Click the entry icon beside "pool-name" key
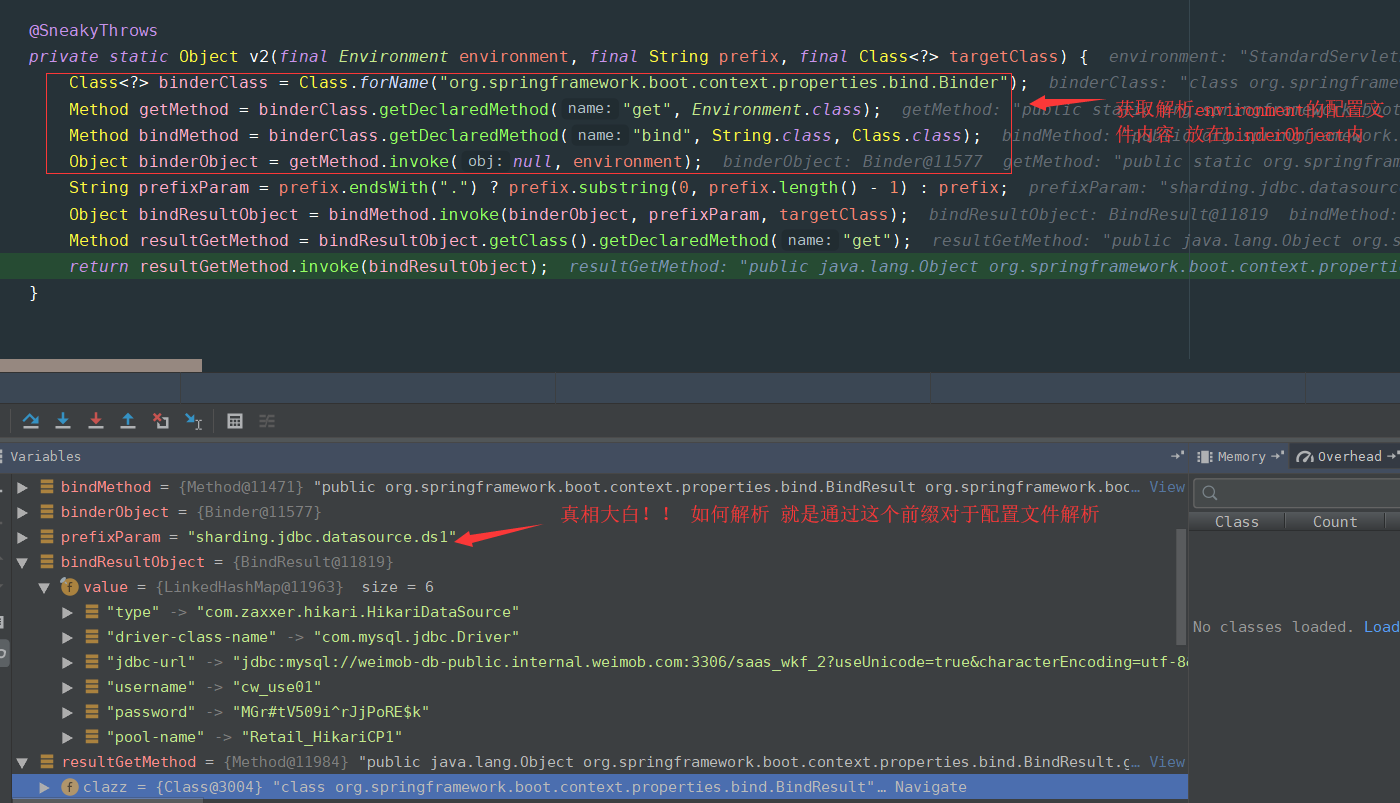 [x=92, y=737]
